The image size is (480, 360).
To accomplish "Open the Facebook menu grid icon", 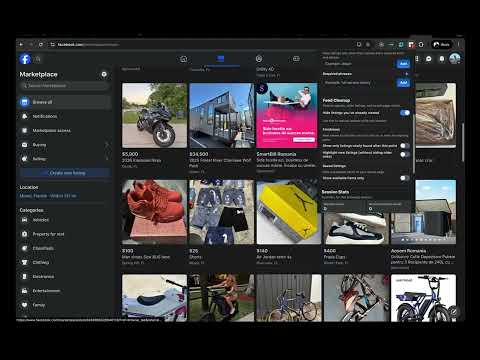I will click(x=417, y=59).
